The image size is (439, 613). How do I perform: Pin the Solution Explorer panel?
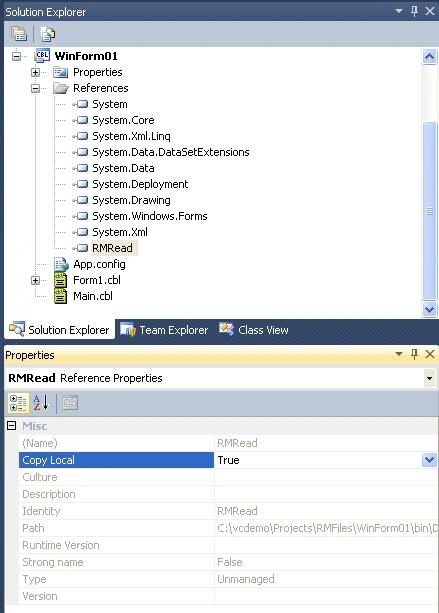414,11
